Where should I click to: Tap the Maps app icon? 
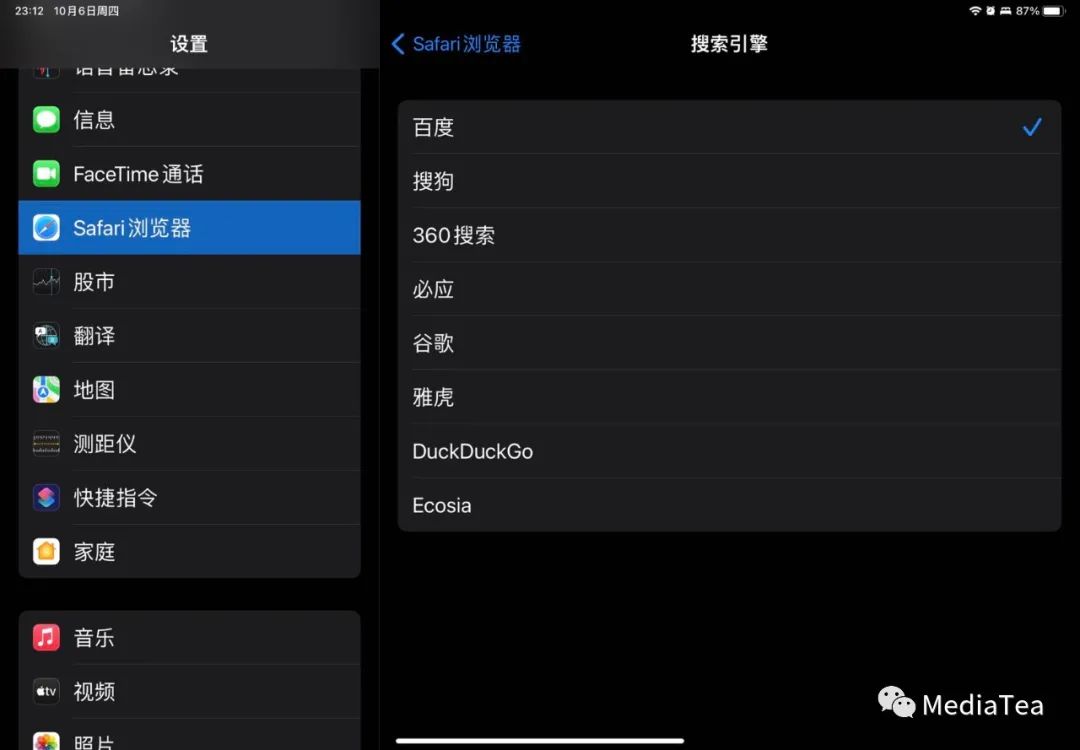pos(46,390)
